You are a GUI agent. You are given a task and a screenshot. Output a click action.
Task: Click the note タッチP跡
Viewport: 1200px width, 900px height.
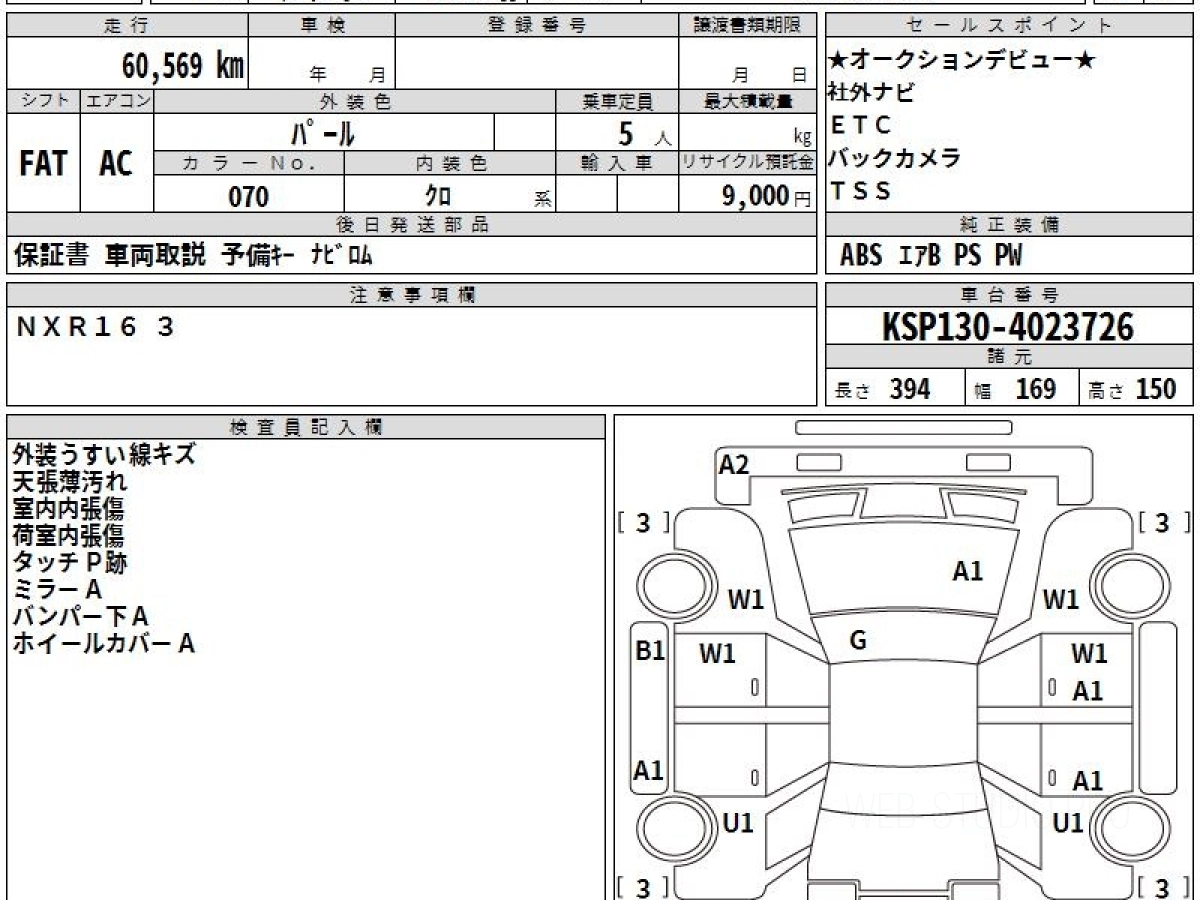pyautogui.click(x=70, y=562)
